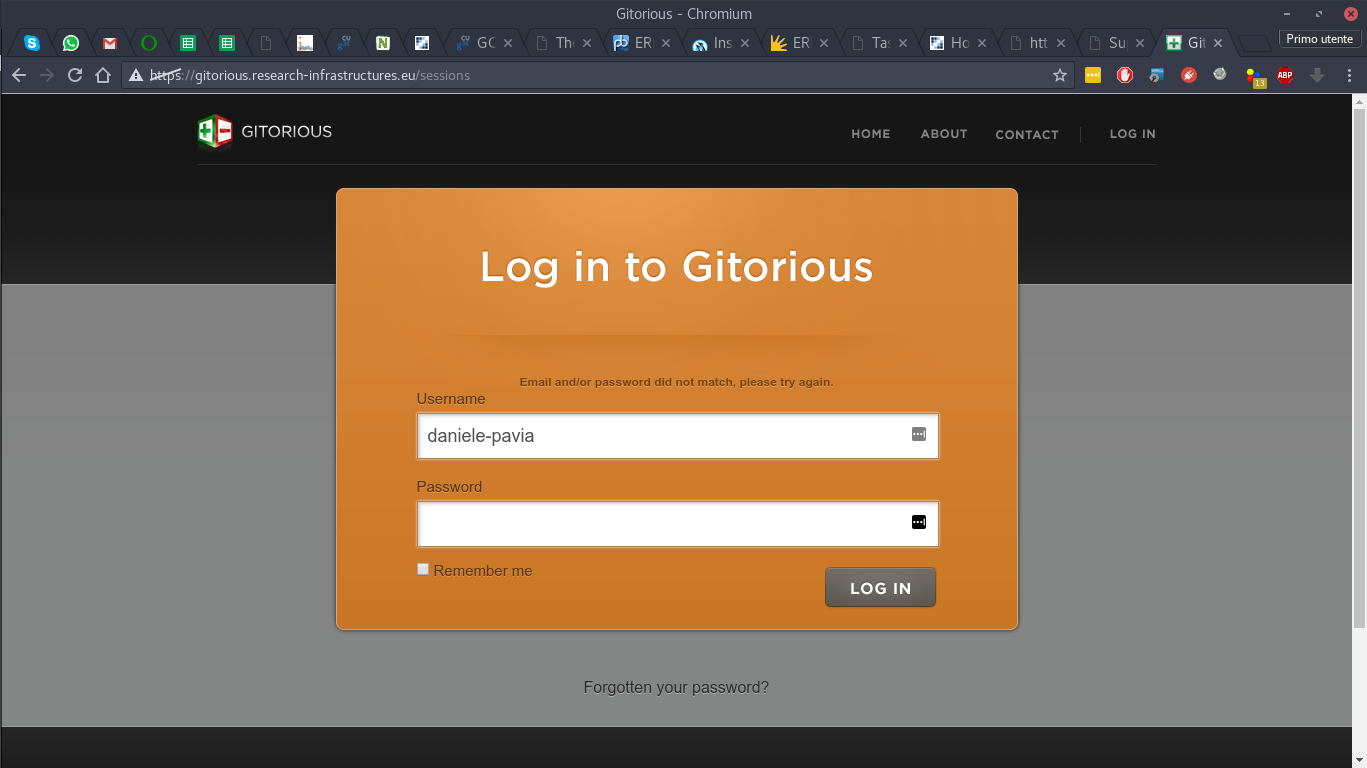Viewport: 1367px width, 768px height.
Task: Switch to the pinned WhatsApp tab
Action: point(71,43)
